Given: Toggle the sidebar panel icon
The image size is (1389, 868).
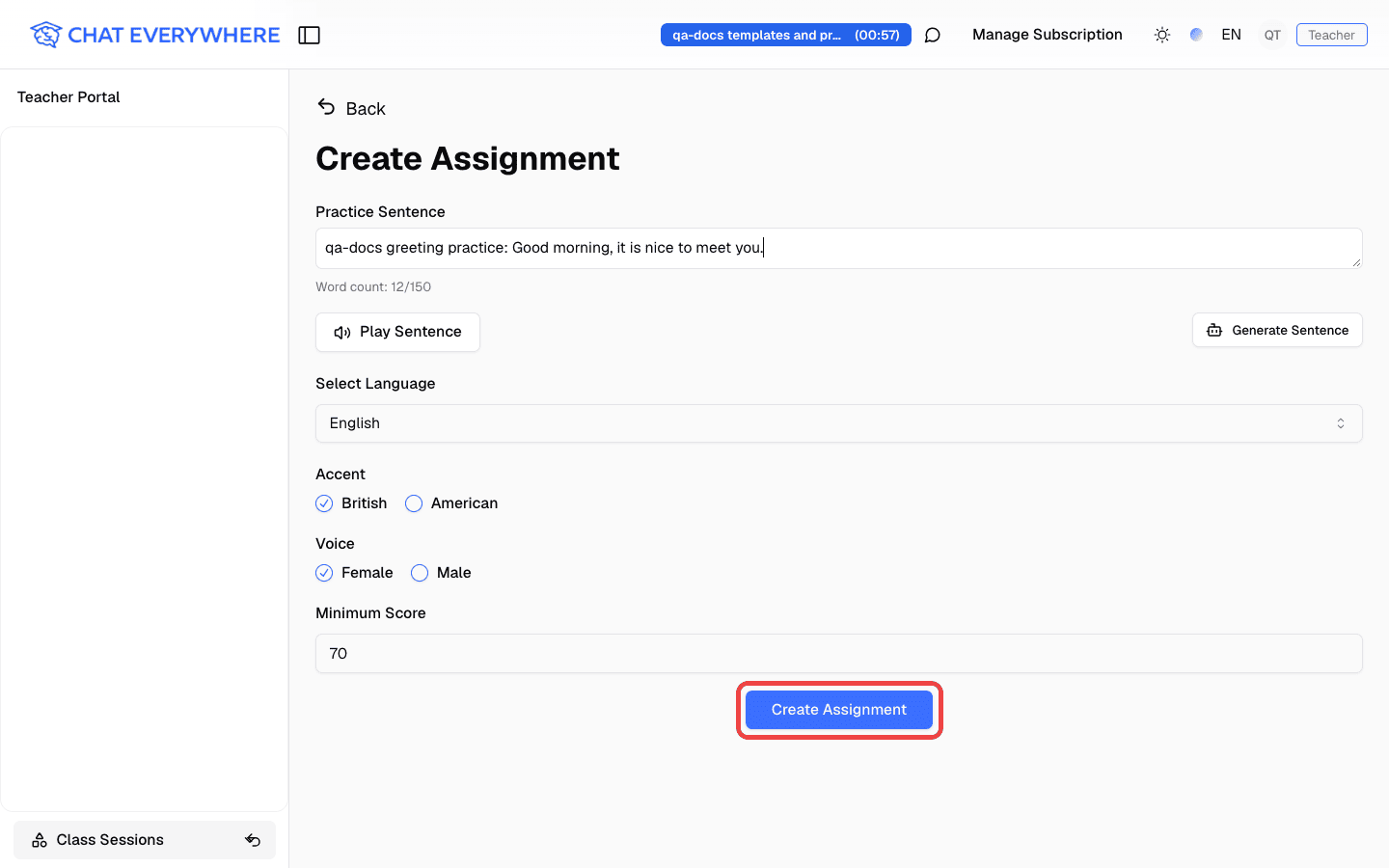Looking at the screenshot, I should click(x=309, y=35).
